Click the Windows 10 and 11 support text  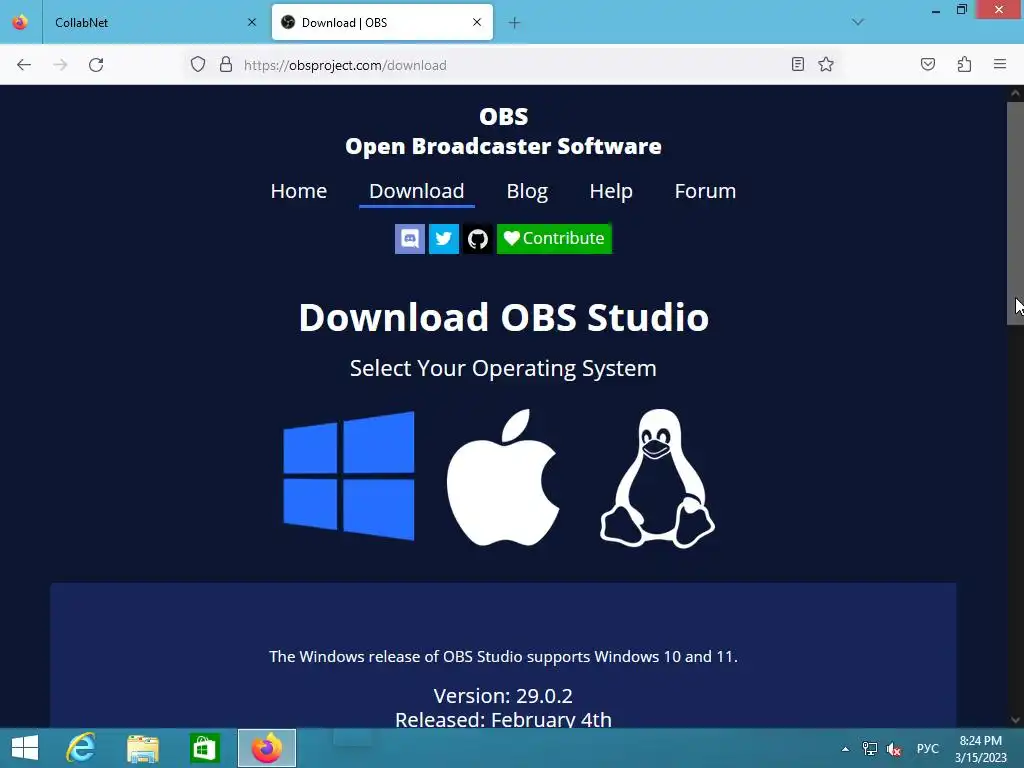503,656
